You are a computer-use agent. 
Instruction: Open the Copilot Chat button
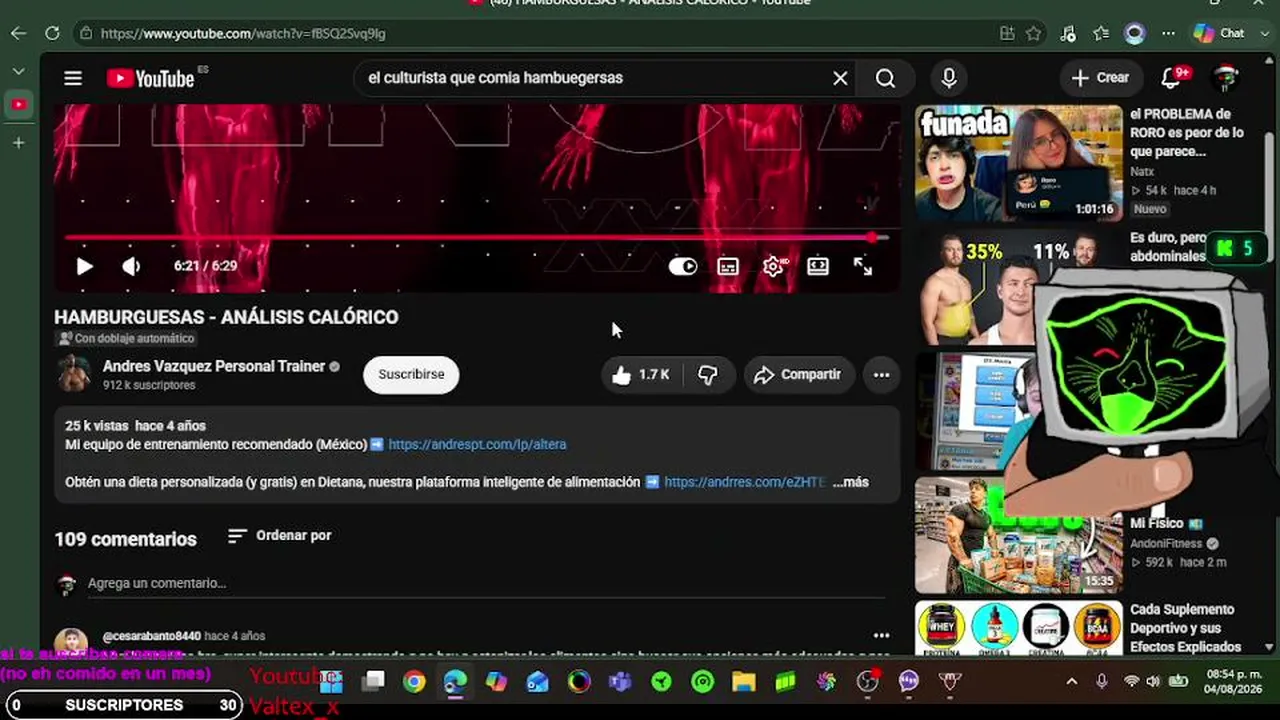click(1220, 33)
